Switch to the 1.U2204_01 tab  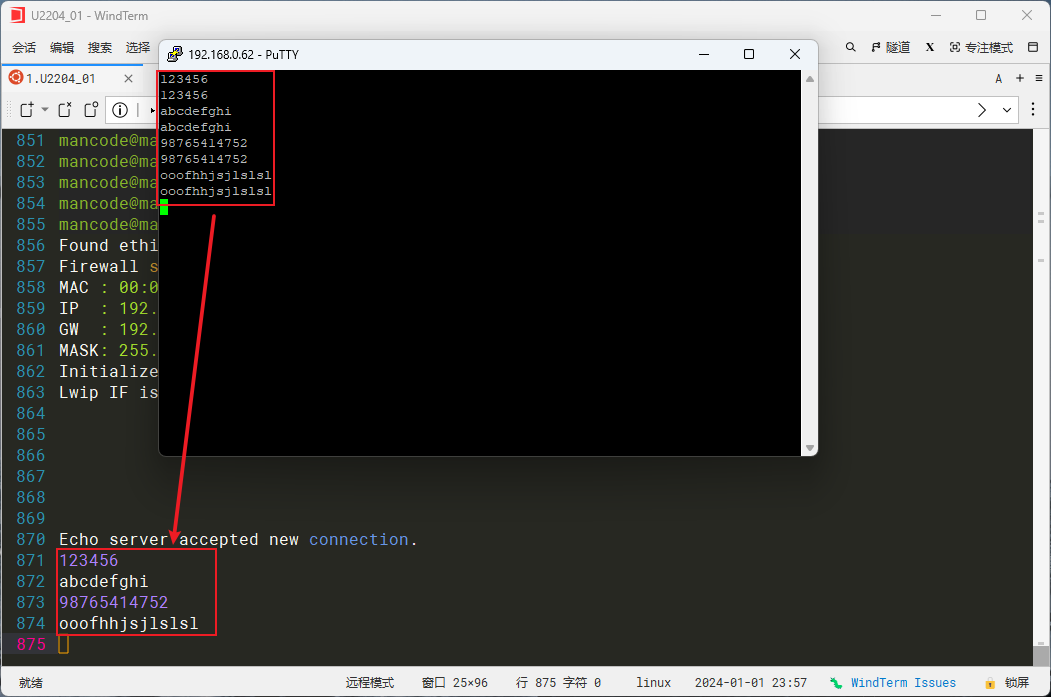click(60, 78)
